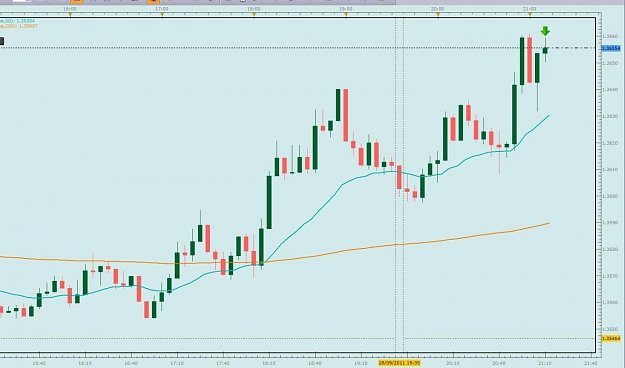Click the 18:00 session marker triangle

(x=254, y=15)
